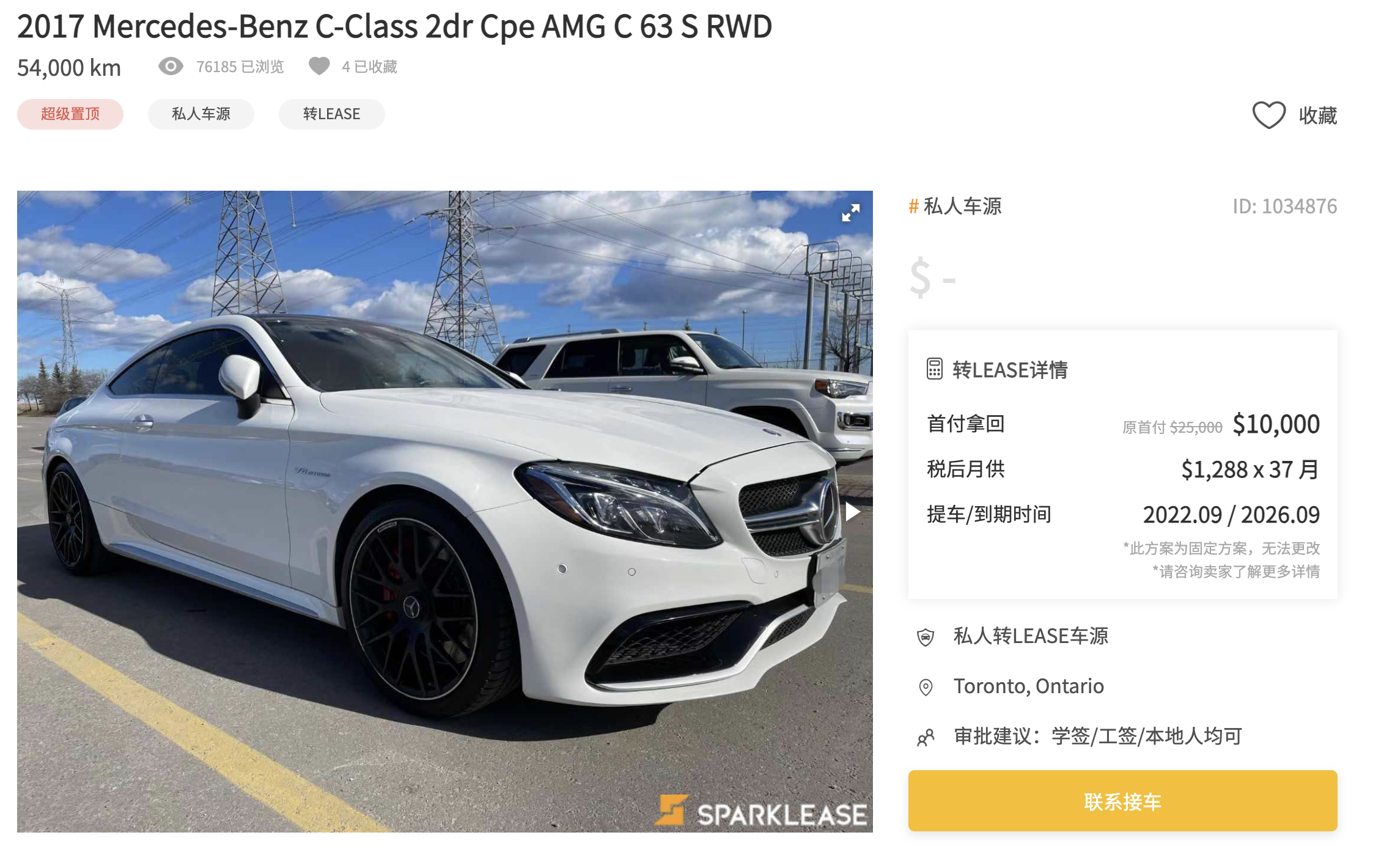Image resolution: width=1373 pixels, height=868 pixels.
Task: Click the Toronto, Ontario location text
Action: tap(1029, 686)
